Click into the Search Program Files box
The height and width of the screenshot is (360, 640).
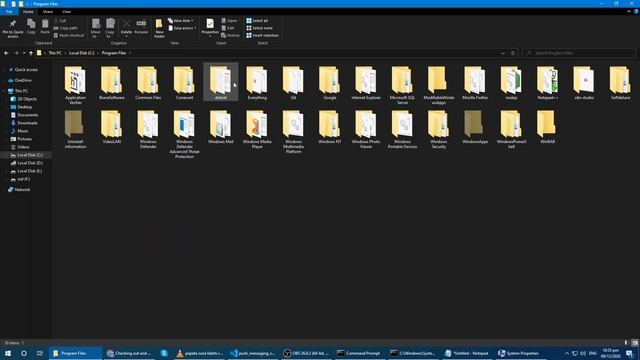579,53
